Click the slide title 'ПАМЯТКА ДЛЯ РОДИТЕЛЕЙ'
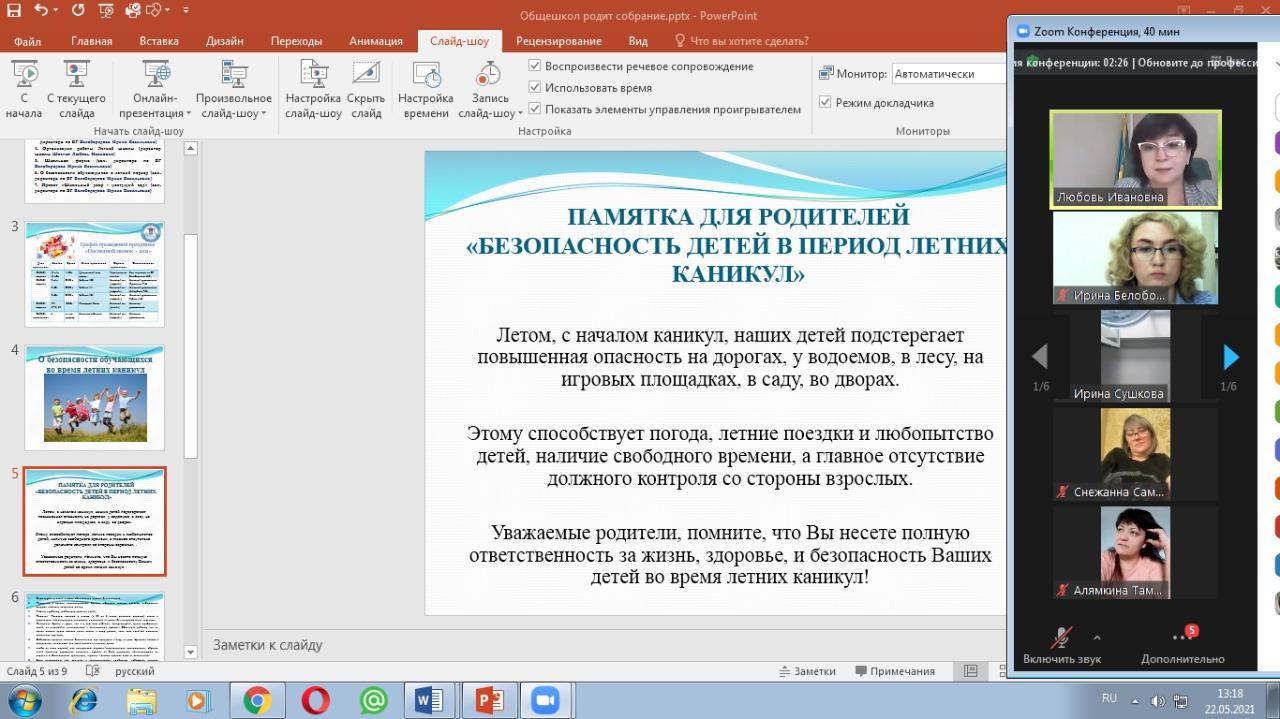This screenshot has height=719, width=1280. 738,216
